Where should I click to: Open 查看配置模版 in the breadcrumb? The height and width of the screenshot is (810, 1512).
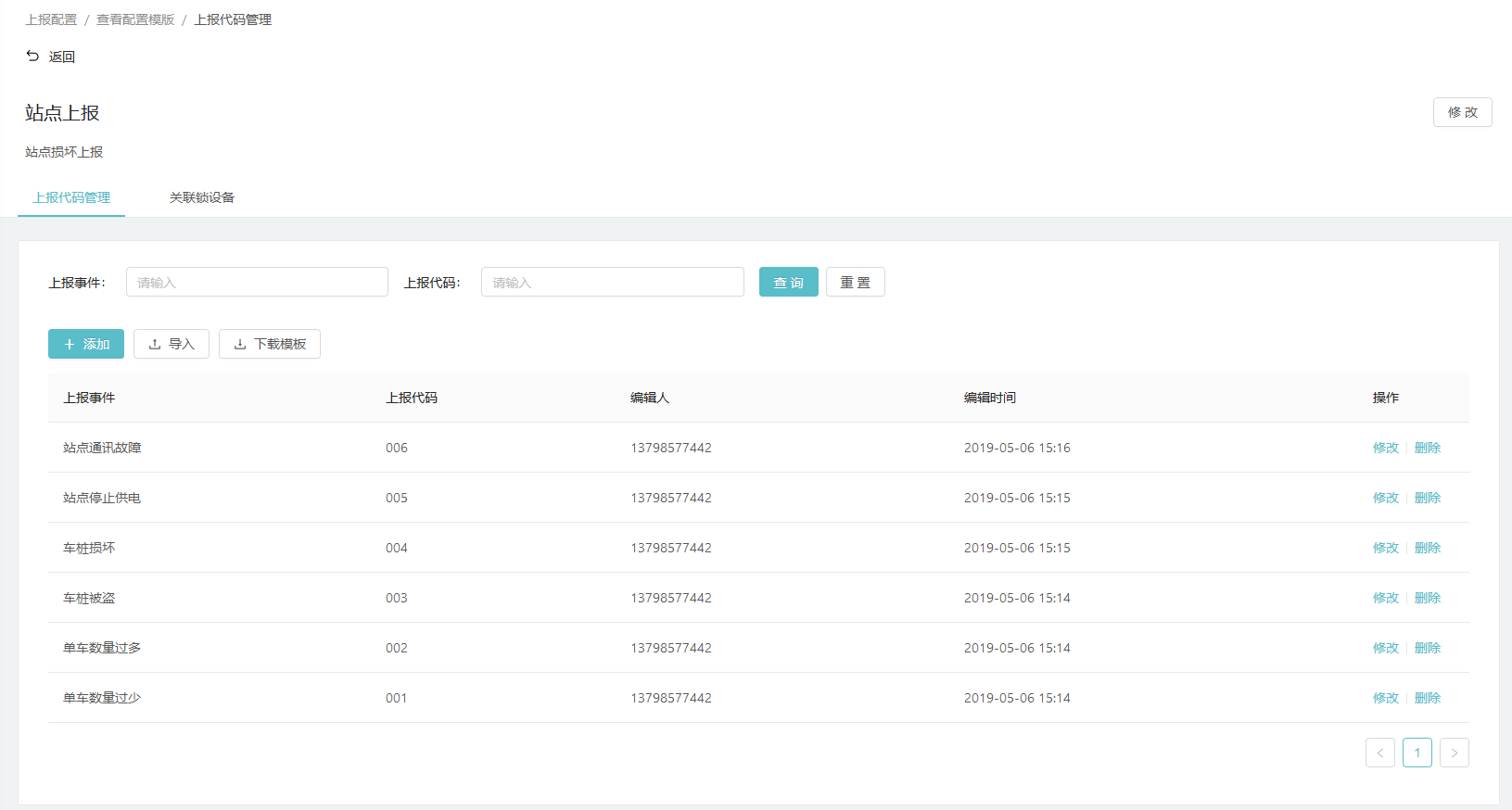[x=135, y=19]
